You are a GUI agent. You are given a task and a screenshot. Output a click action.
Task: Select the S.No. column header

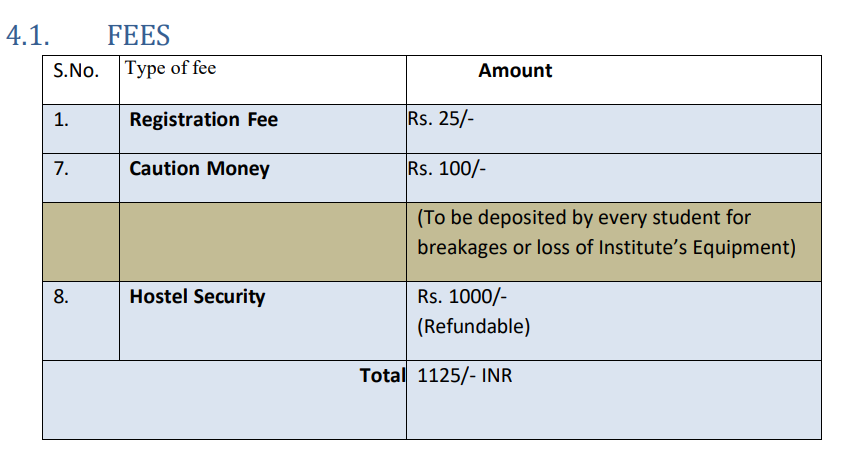[76, 72]
